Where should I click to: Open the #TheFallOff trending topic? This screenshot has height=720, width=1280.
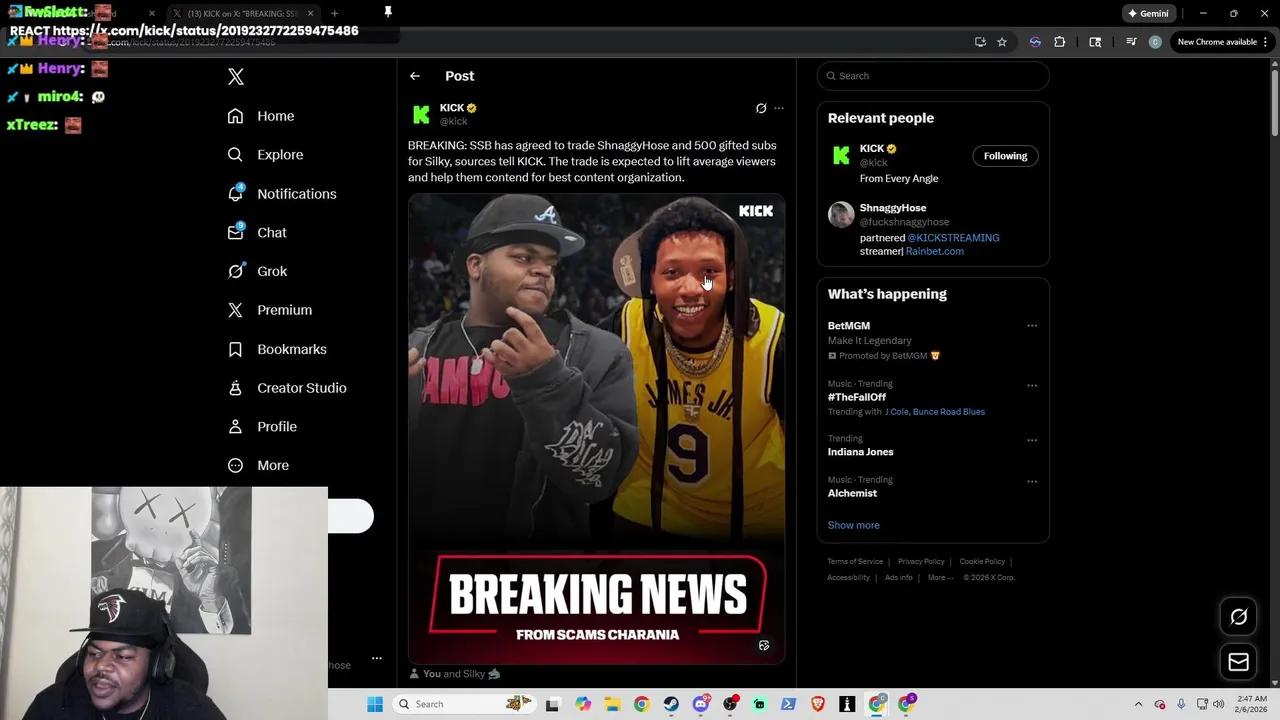point(857,397)
